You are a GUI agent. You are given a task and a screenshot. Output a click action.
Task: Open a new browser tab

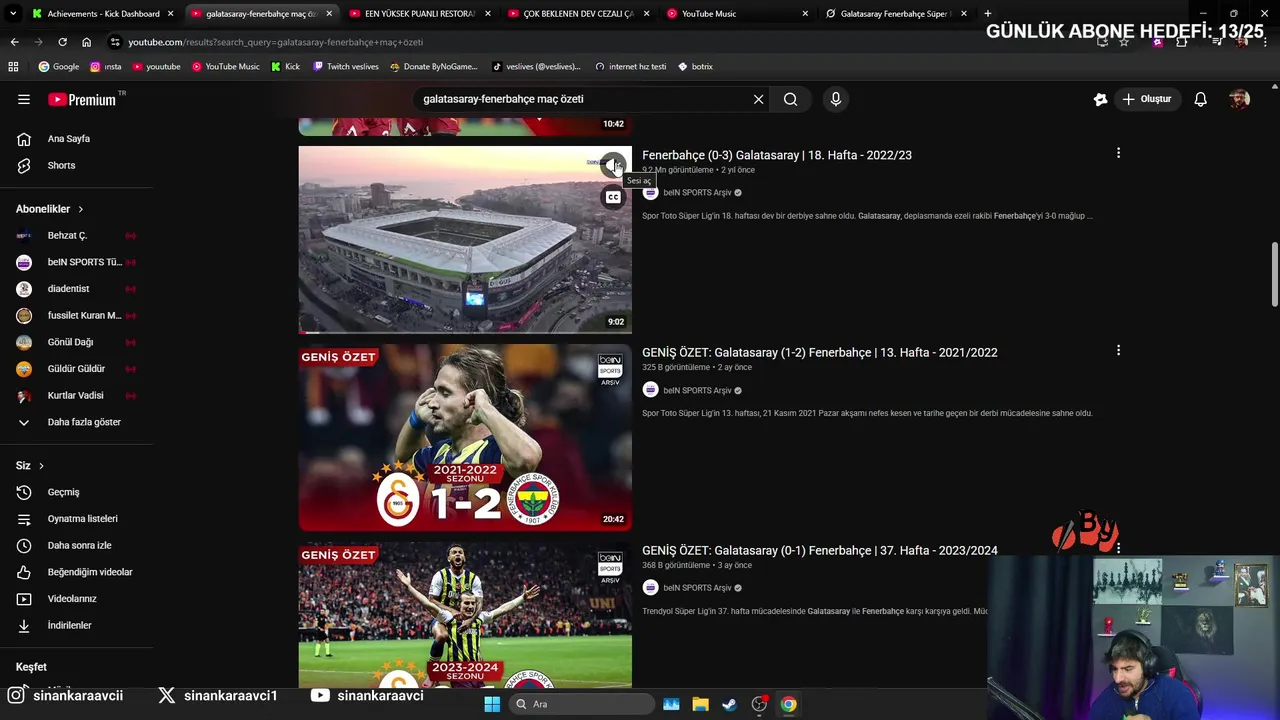pyautogui.click(x=988, y=14)
